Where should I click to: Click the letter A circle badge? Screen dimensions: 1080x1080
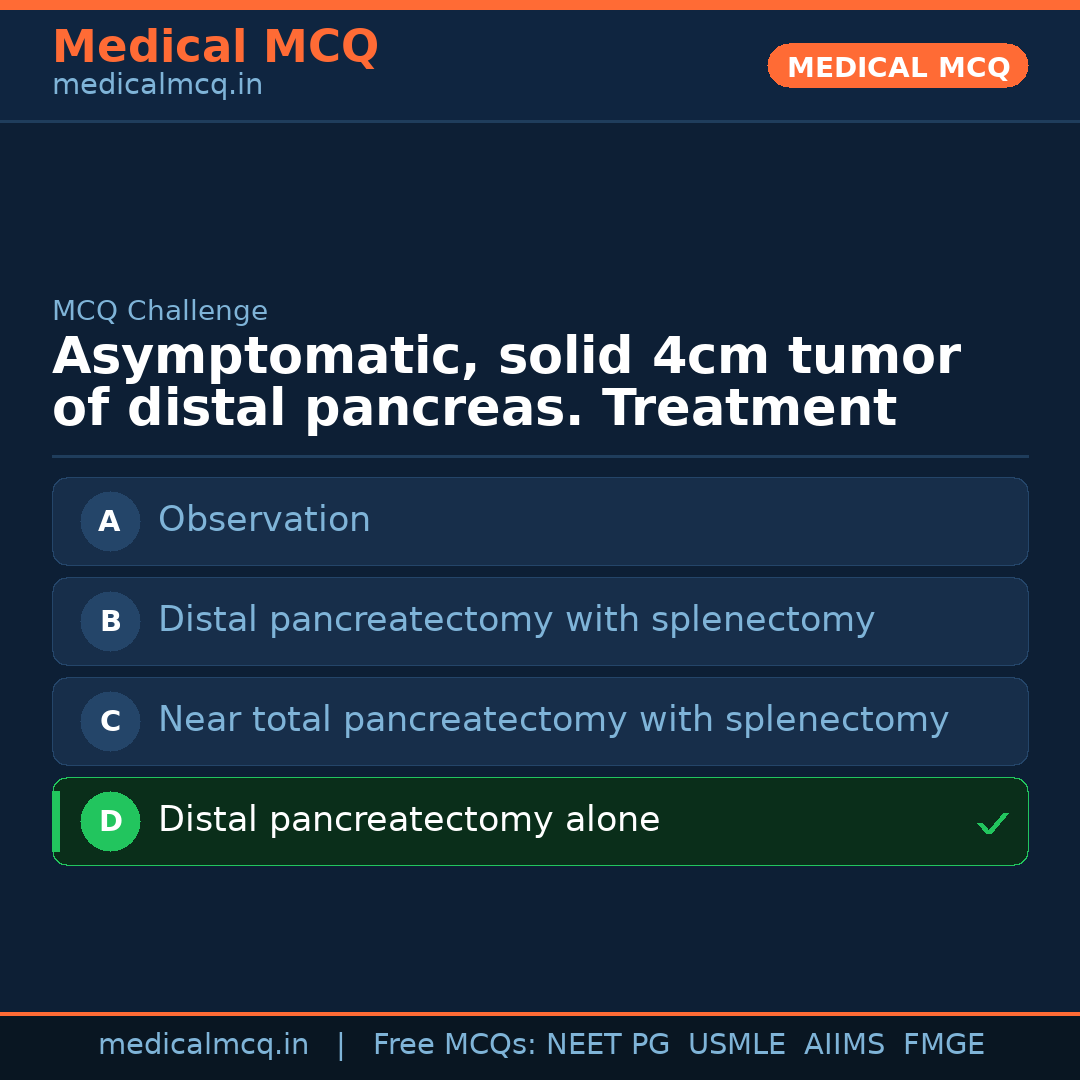(x=110, y=521)
